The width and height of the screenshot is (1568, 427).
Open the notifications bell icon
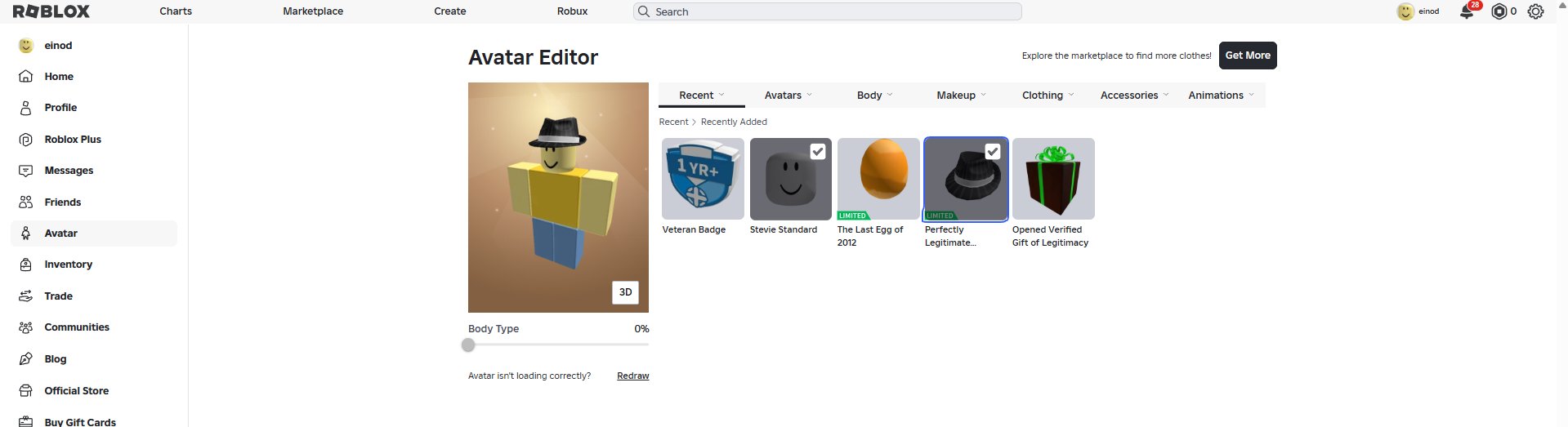coord(1467,12)
